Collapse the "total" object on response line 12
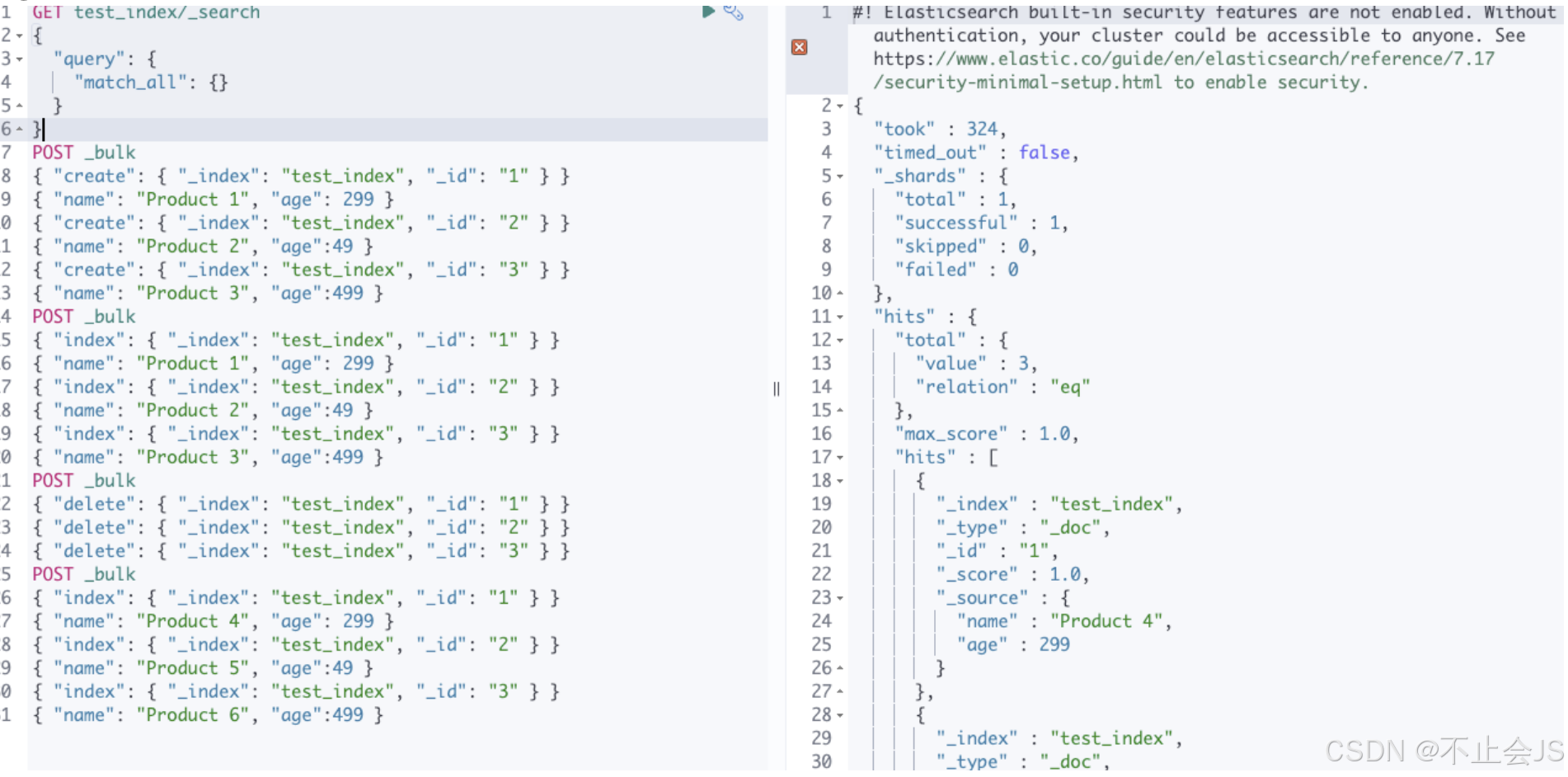 839,340
